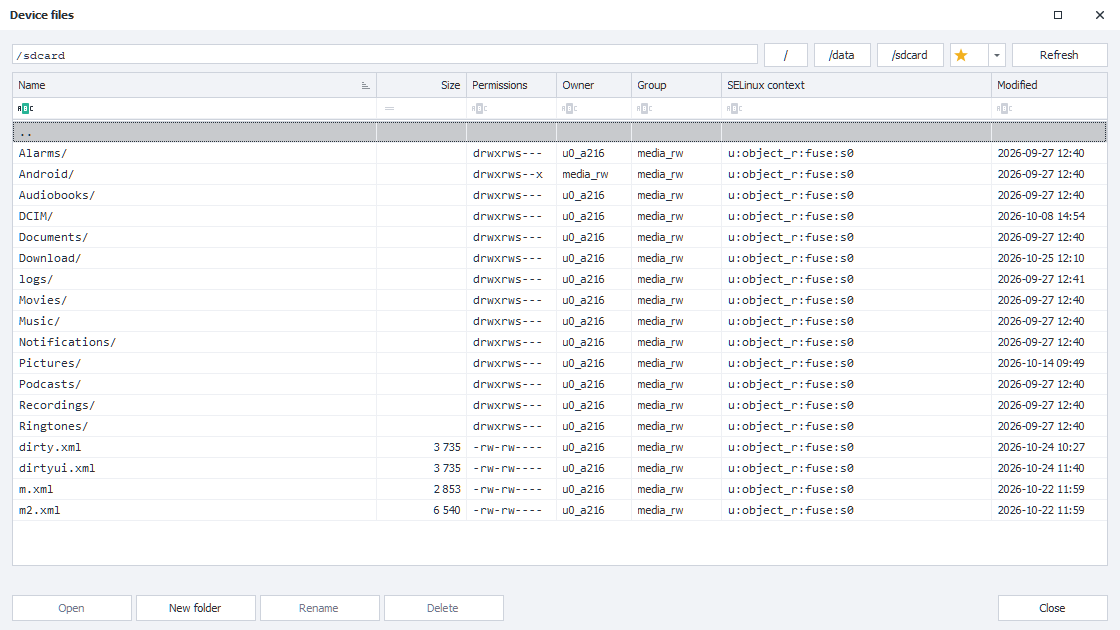Viewport: 1120px width, 630px height.
Task: Click the Modified column filter icon
Action: point(1004,109)
